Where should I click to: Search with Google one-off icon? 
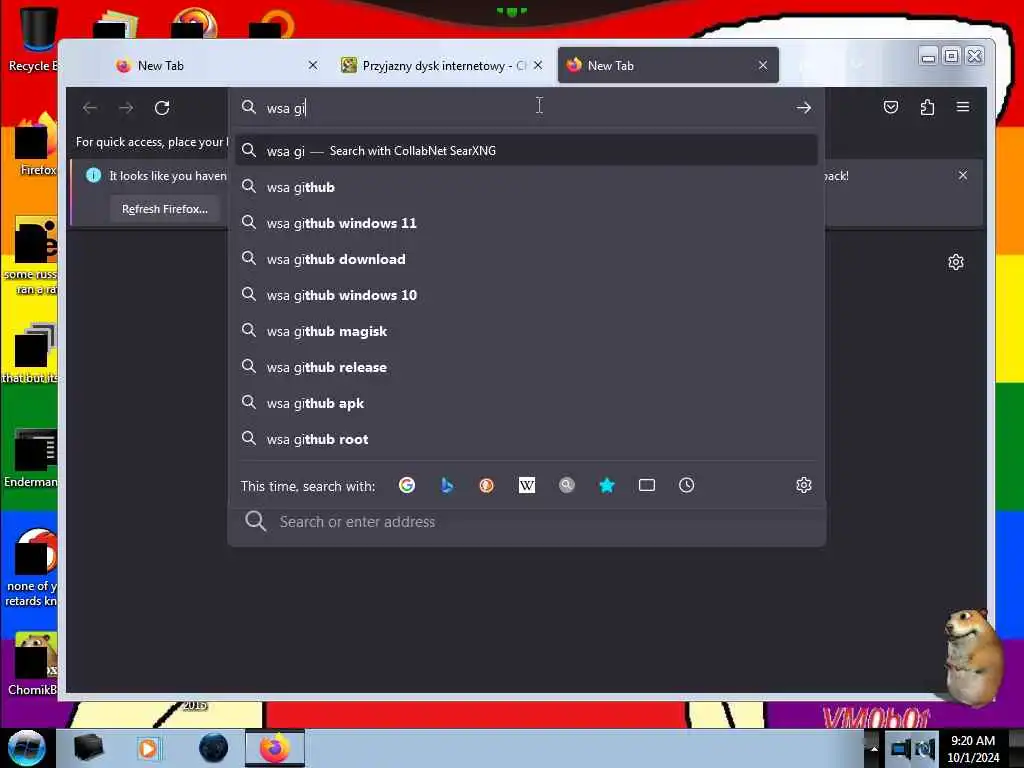[407, 485]
